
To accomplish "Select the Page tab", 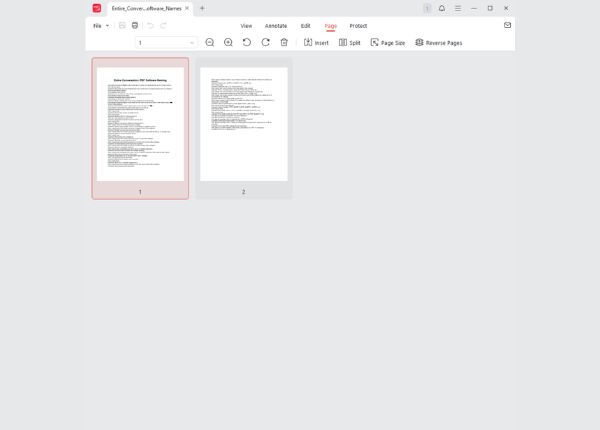I will [331, 26].
